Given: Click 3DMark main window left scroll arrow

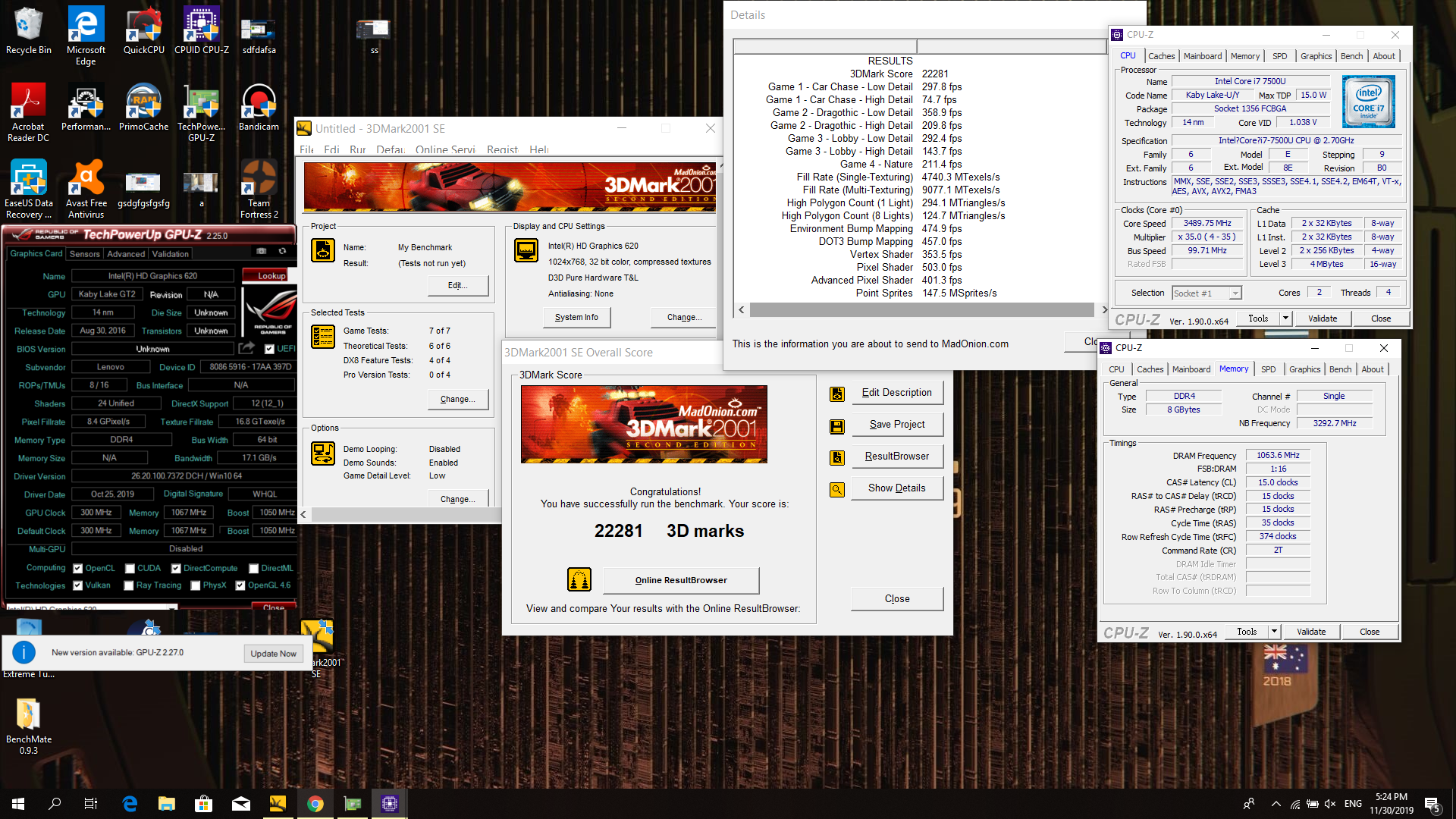Looking at the screenshot, I should click(x=303, y=514).
